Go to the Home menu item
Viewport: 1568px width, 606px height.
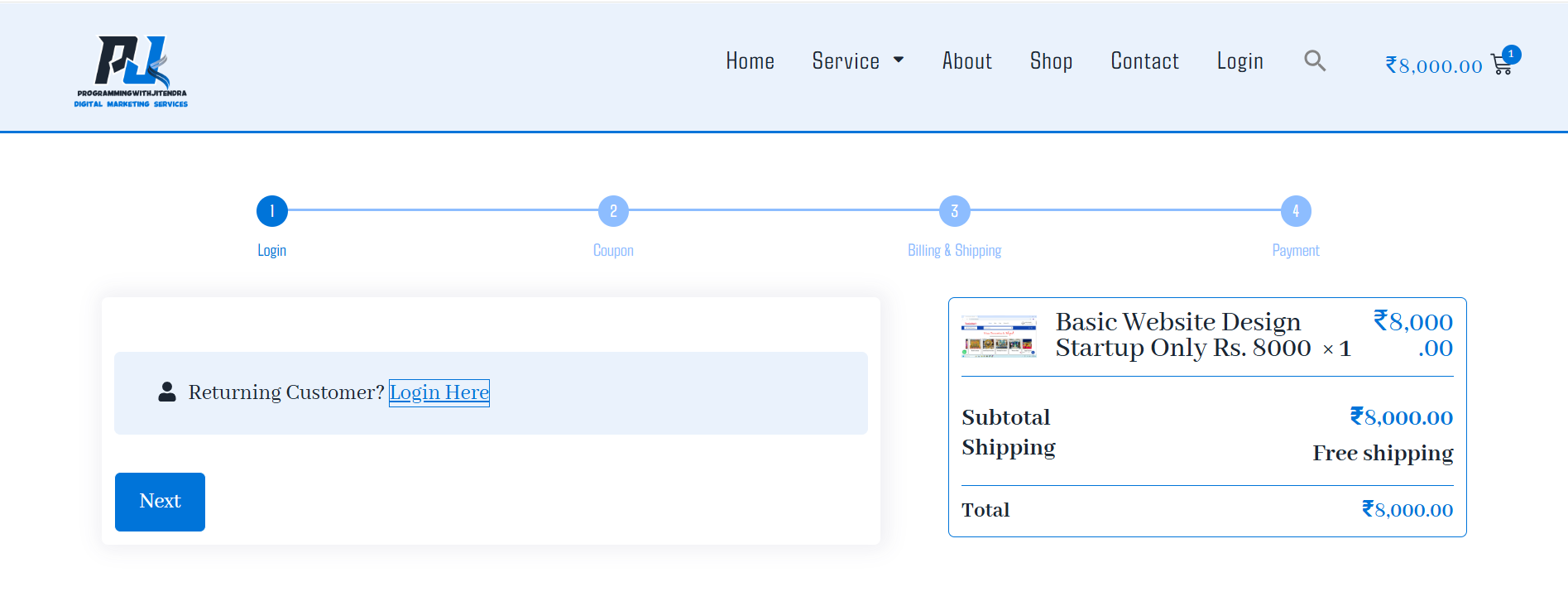(x=750, y=60)
